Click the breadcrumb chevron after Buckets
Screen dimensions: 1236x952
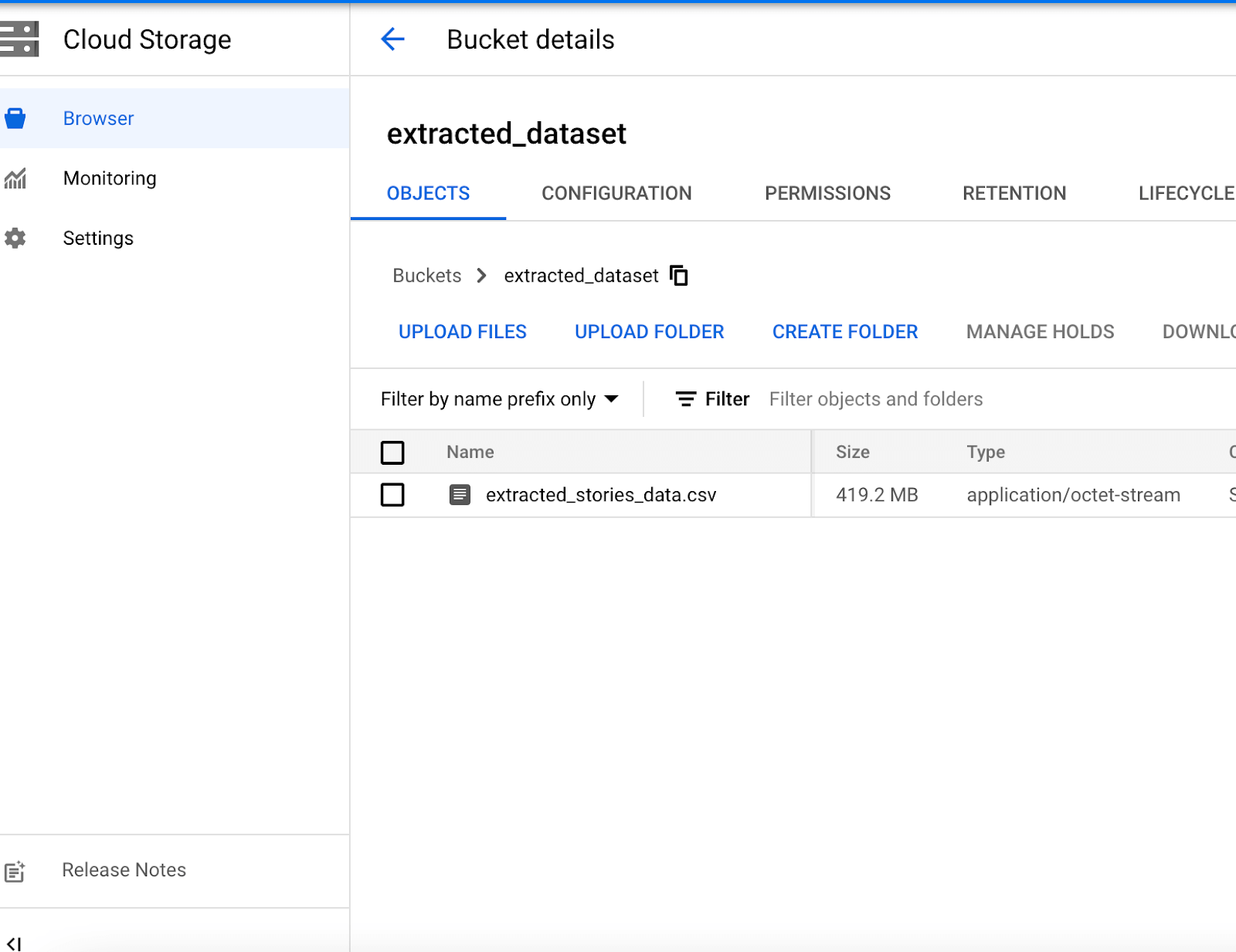click(x=482, y=276)
